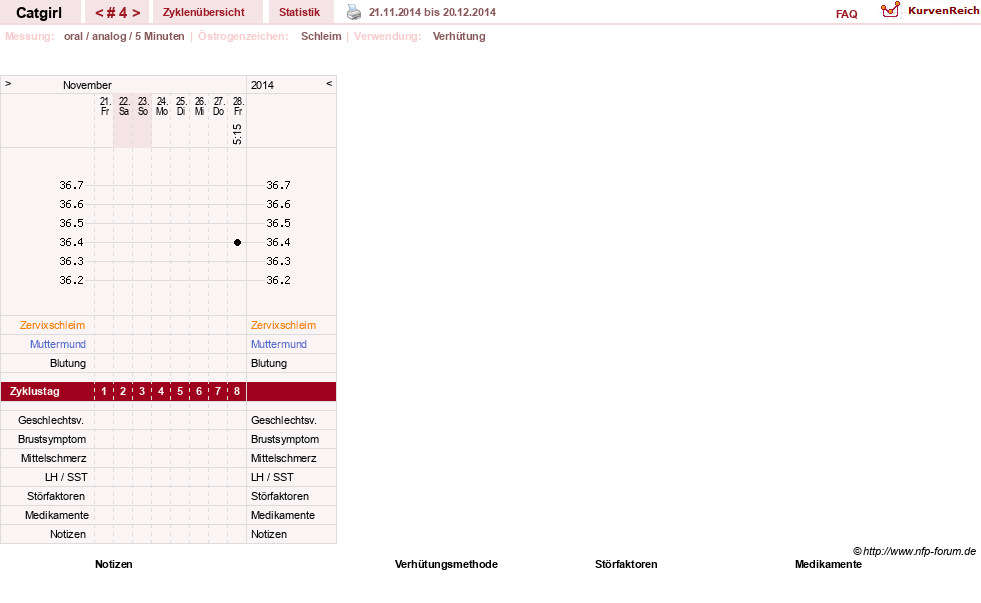Screen dimensions: 981x603
Task: Click the bottom Störfaktoren heading
Action: click(626, 564)
